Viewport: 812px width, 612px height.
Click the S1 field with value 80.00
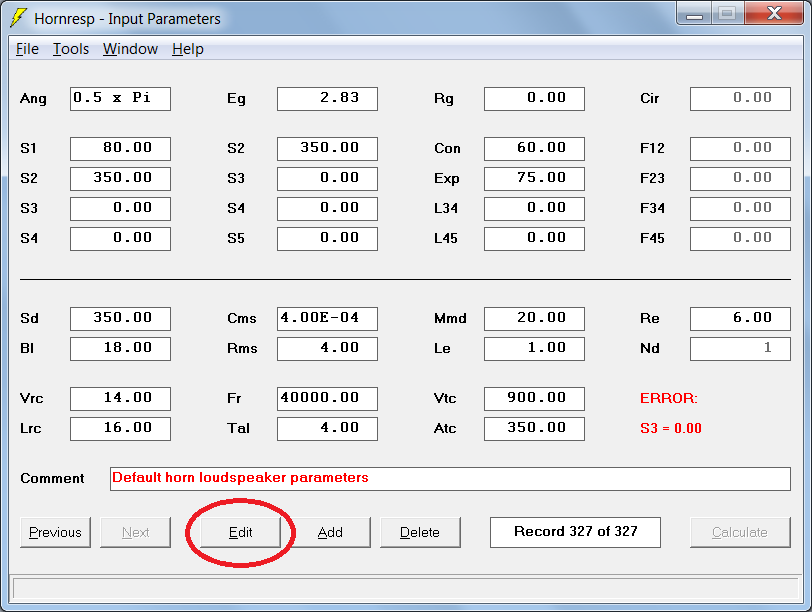[x=120, y=149]
